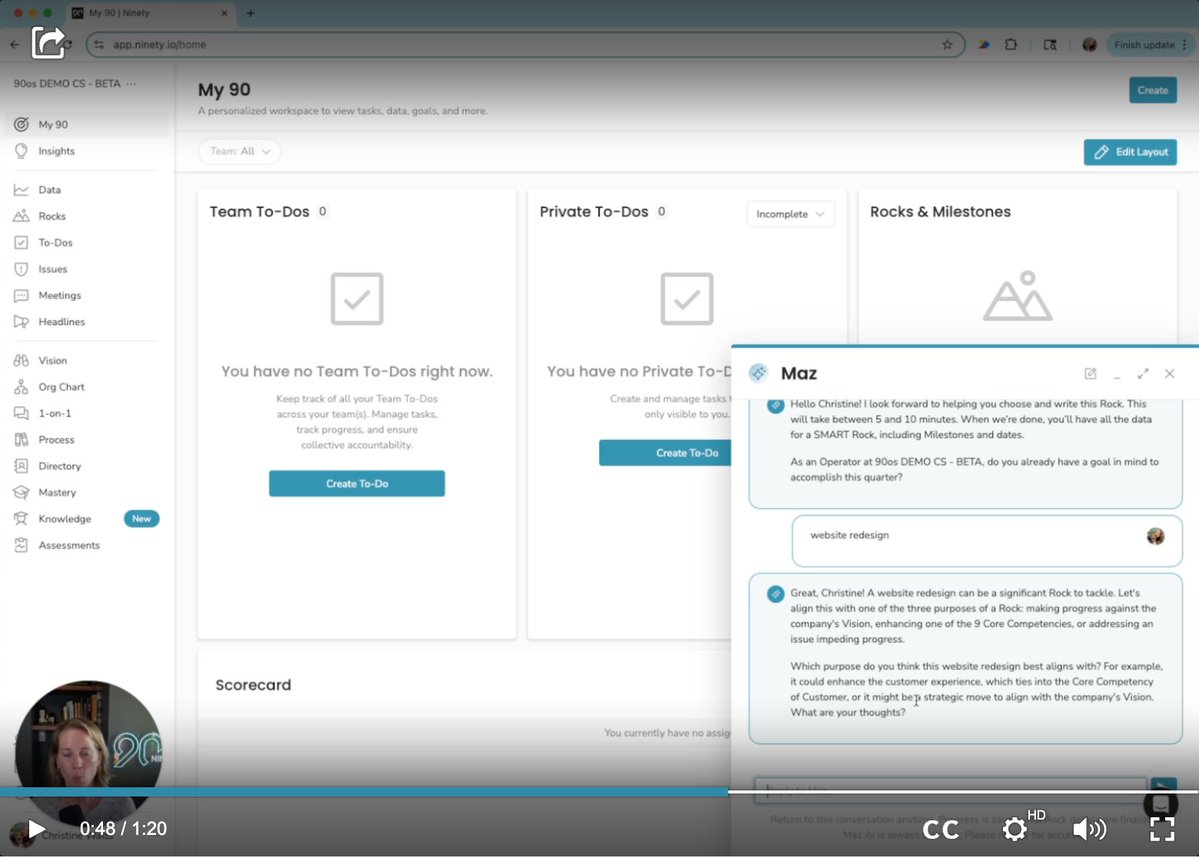The height and width of the screenshot is (858, 1199).
Task: Click the Mastery graduation cap icon
Action: 21,492
